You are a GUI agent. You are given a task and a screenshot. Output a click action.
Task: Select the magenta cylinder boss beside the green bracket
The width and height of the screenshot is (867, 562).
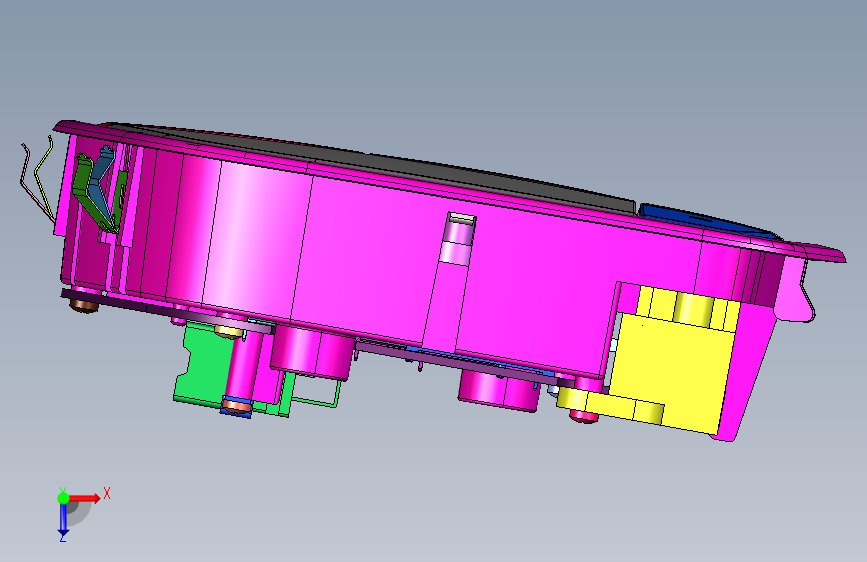click(x=312, y=352)
